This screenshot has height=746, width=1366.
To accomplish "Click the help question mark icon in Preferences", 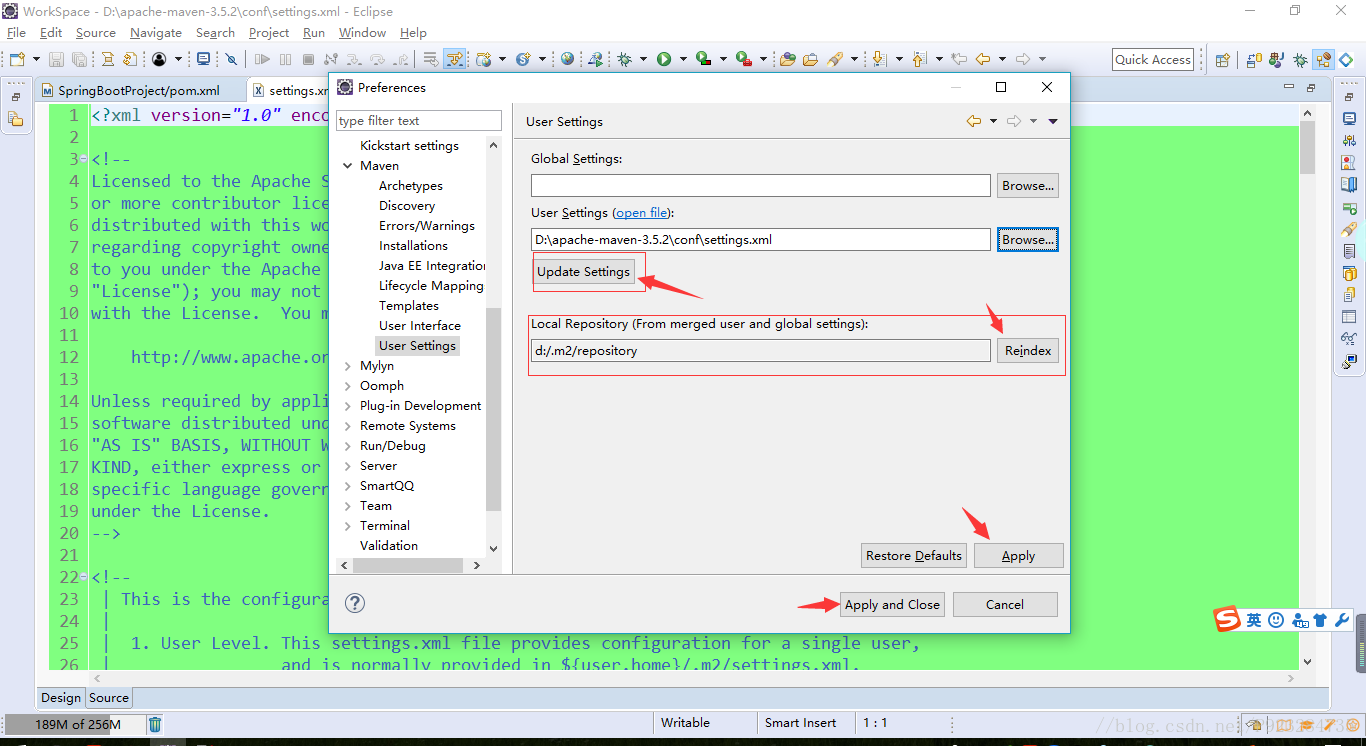I will pos(355,603).
